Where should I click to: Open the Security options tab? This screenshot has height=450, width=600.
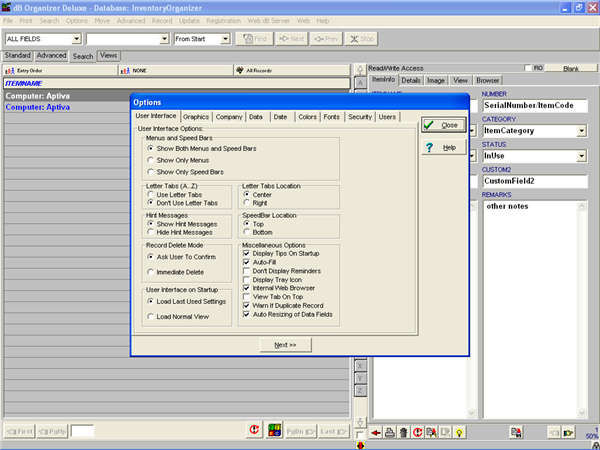[360, 117]
